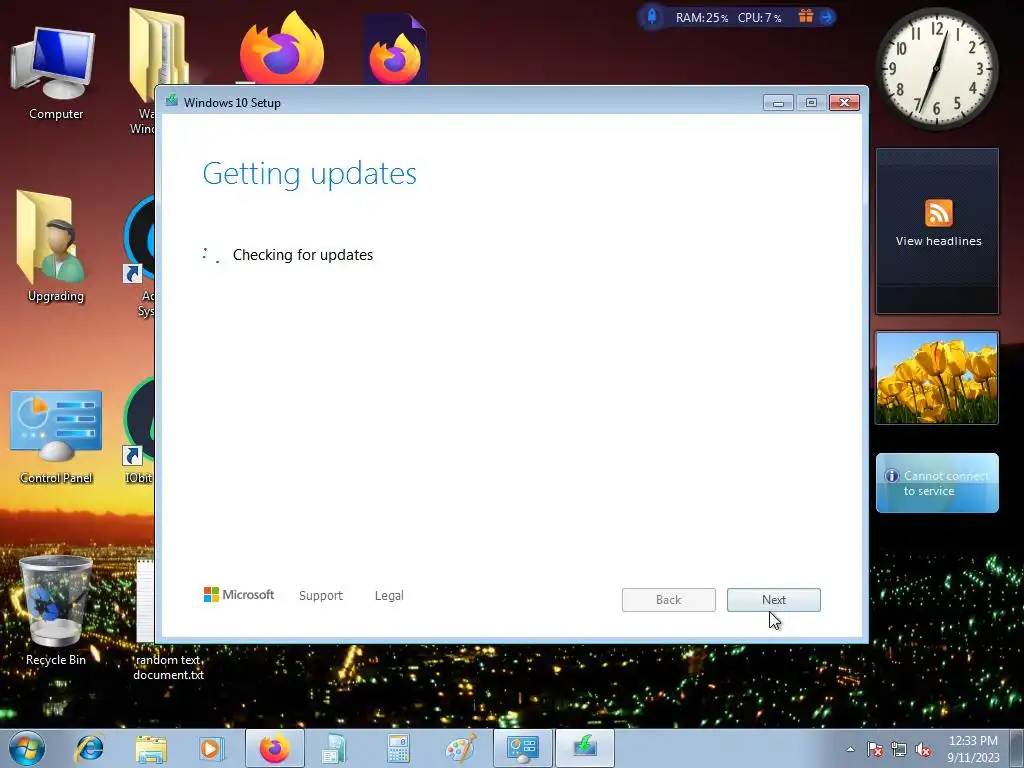
Task: Open Paint from the taskbar
Action: [461, 748]
